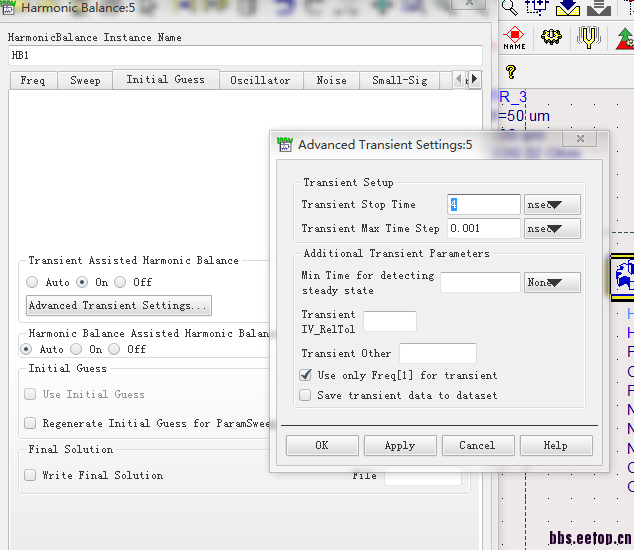The image size is (634, 550).
Task: Click the gear simulate icon
Action: 551,37
